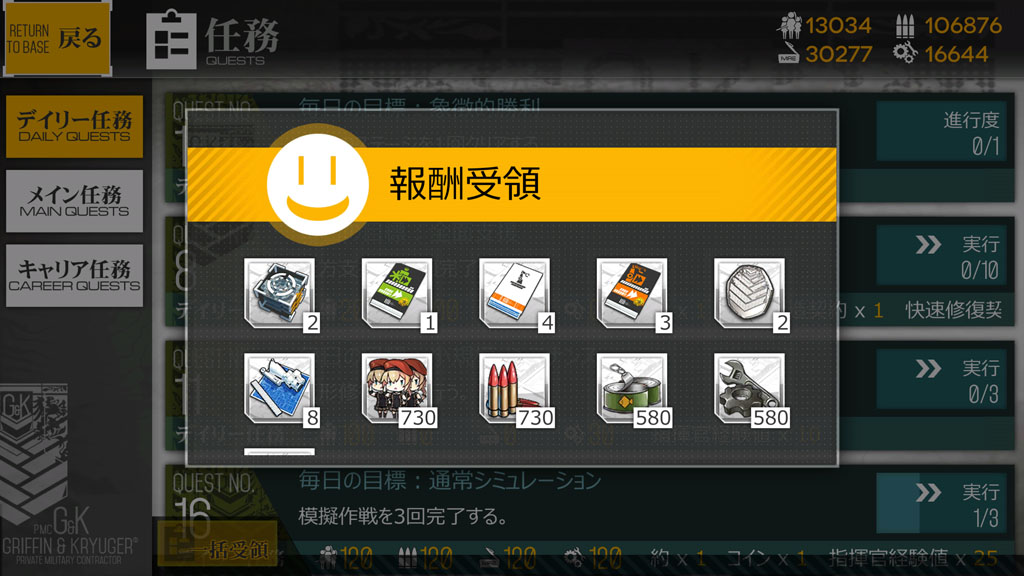Click the core box reward icon

(x=281, y=295)
